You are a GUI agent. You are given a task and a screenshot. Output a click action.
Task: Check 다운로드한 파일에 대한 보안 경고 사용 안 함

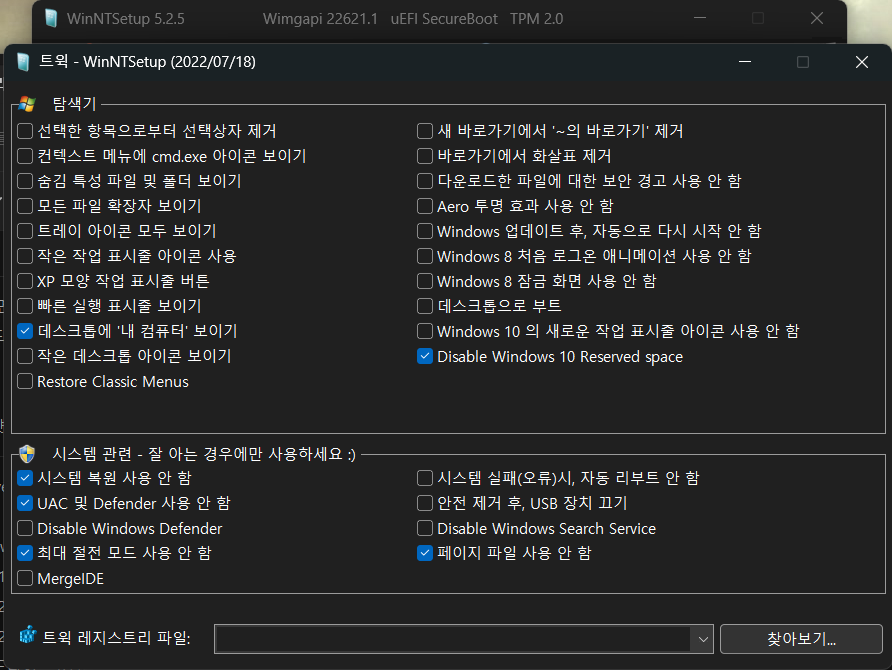[x=425, y=181]
